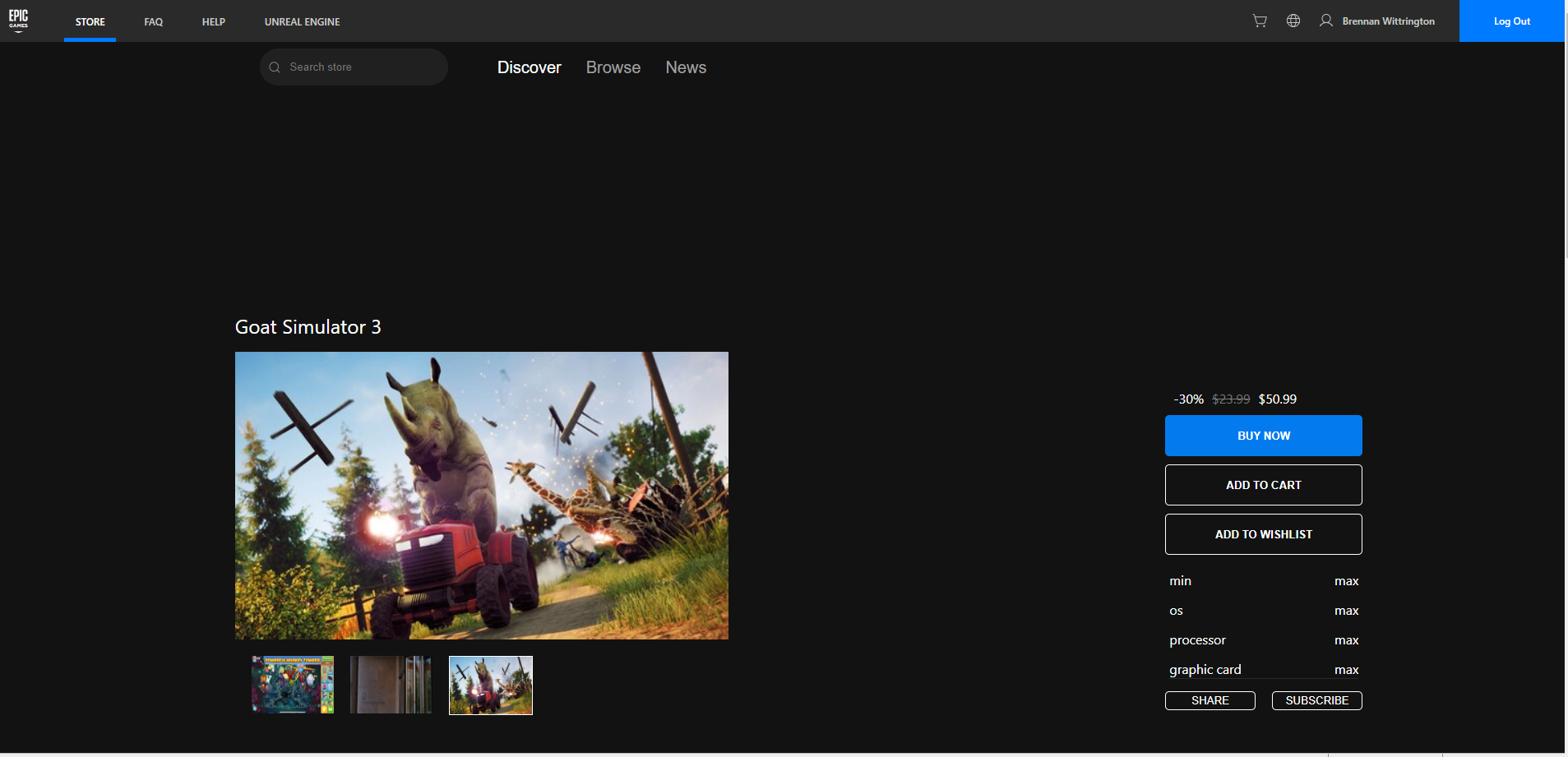Click the SUBSCRIBE button

tap(1317, 700)
